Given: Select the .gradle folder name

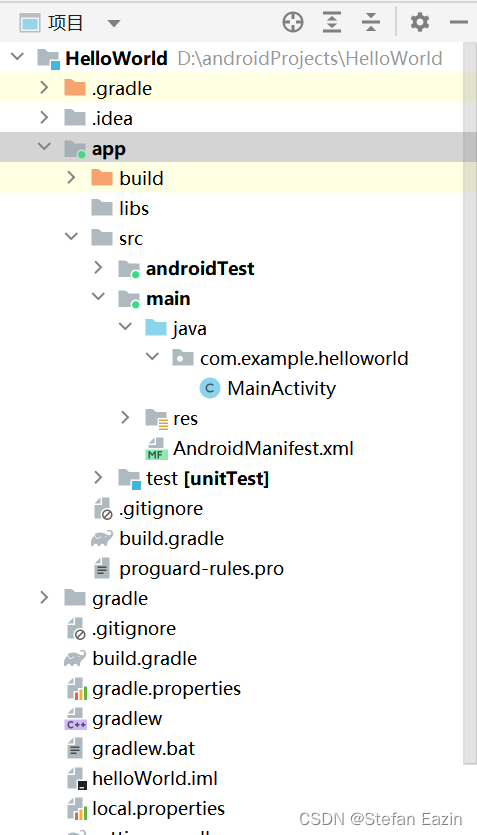Looking at the screenshot, I should pyautogui.click(x=122, y=88).
